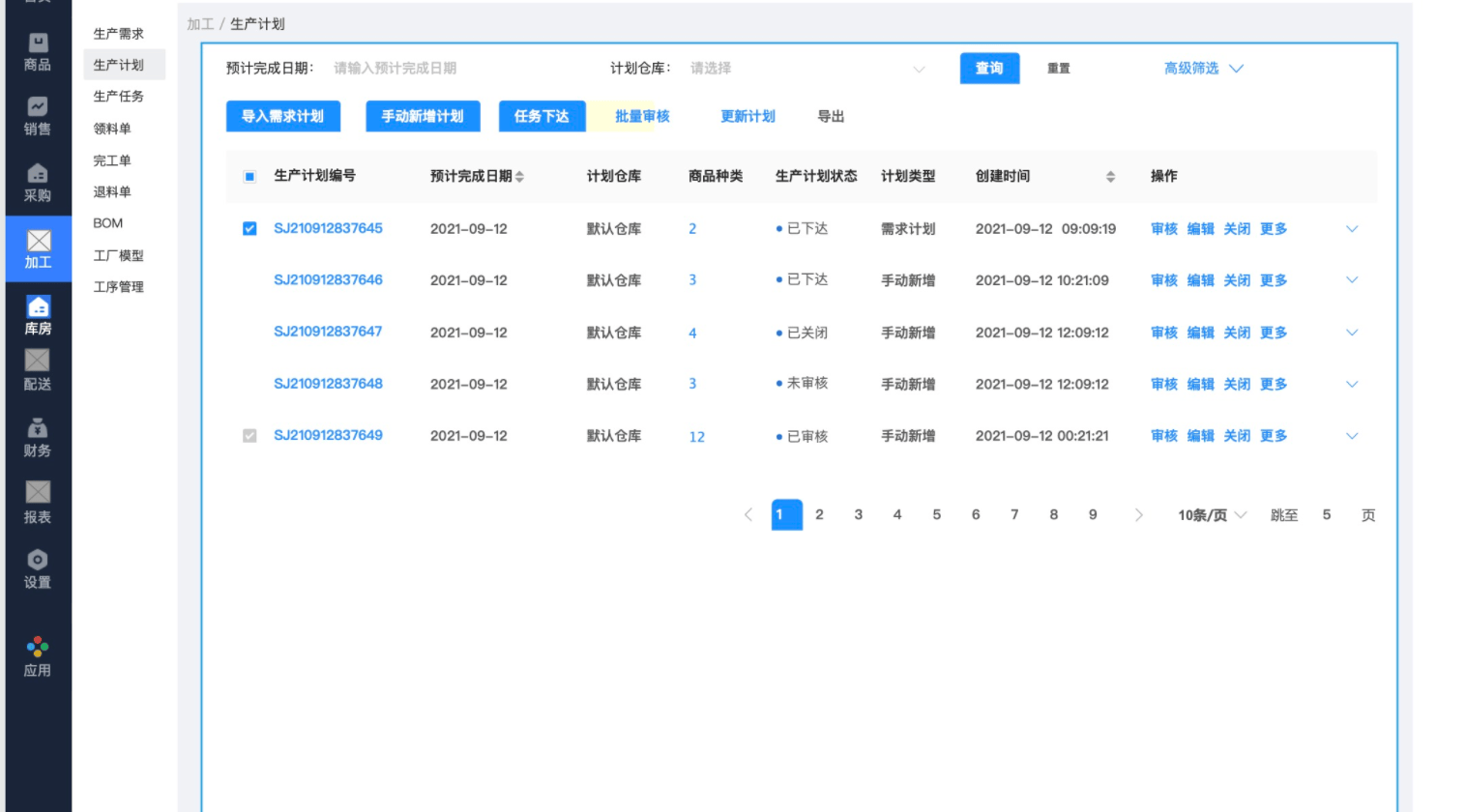Click 导入需求计划 button
This screenshot has height=812, width=1466.
pos(283,116)
